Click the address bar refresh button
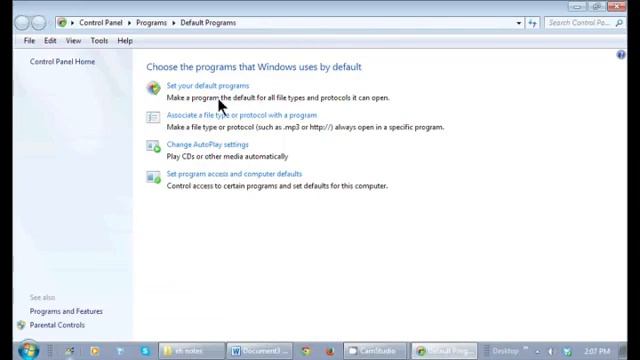The height and width of the screenshot is (360, 640). tap(532, 23)
